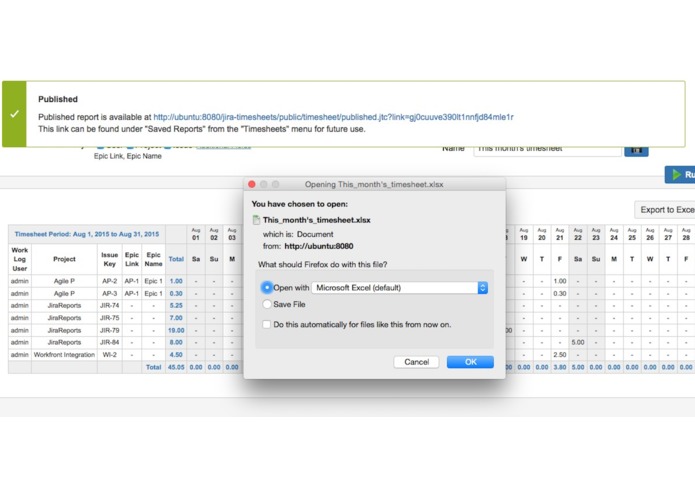Screen dimensions: 695x494
Task: Click the Timesheet Period header link
Action: click(87, 234)
